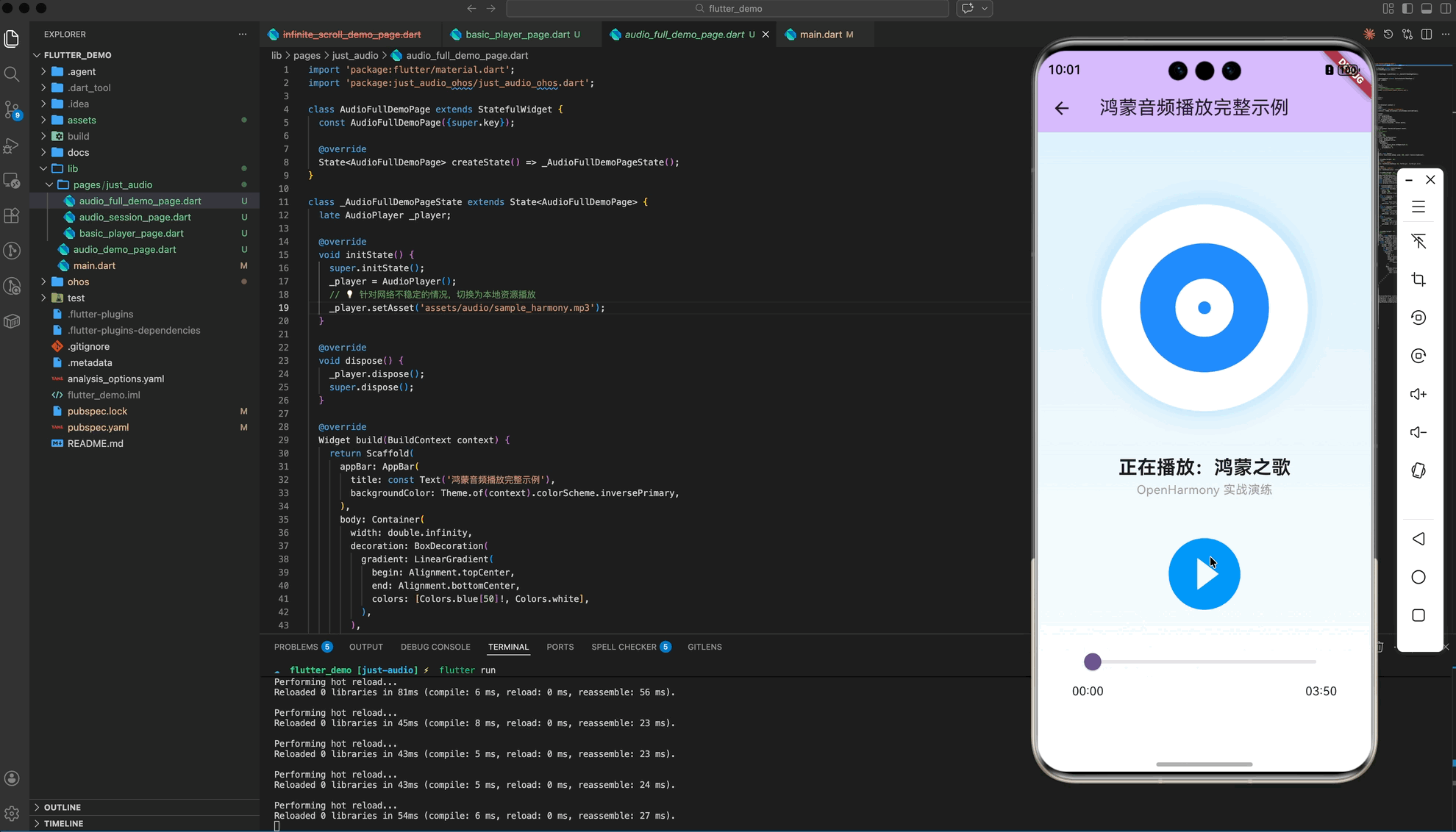1456x832 pixels.
Task: Open the Search view in activity bar
Action: pyautogui.click(x=12, y=74)
